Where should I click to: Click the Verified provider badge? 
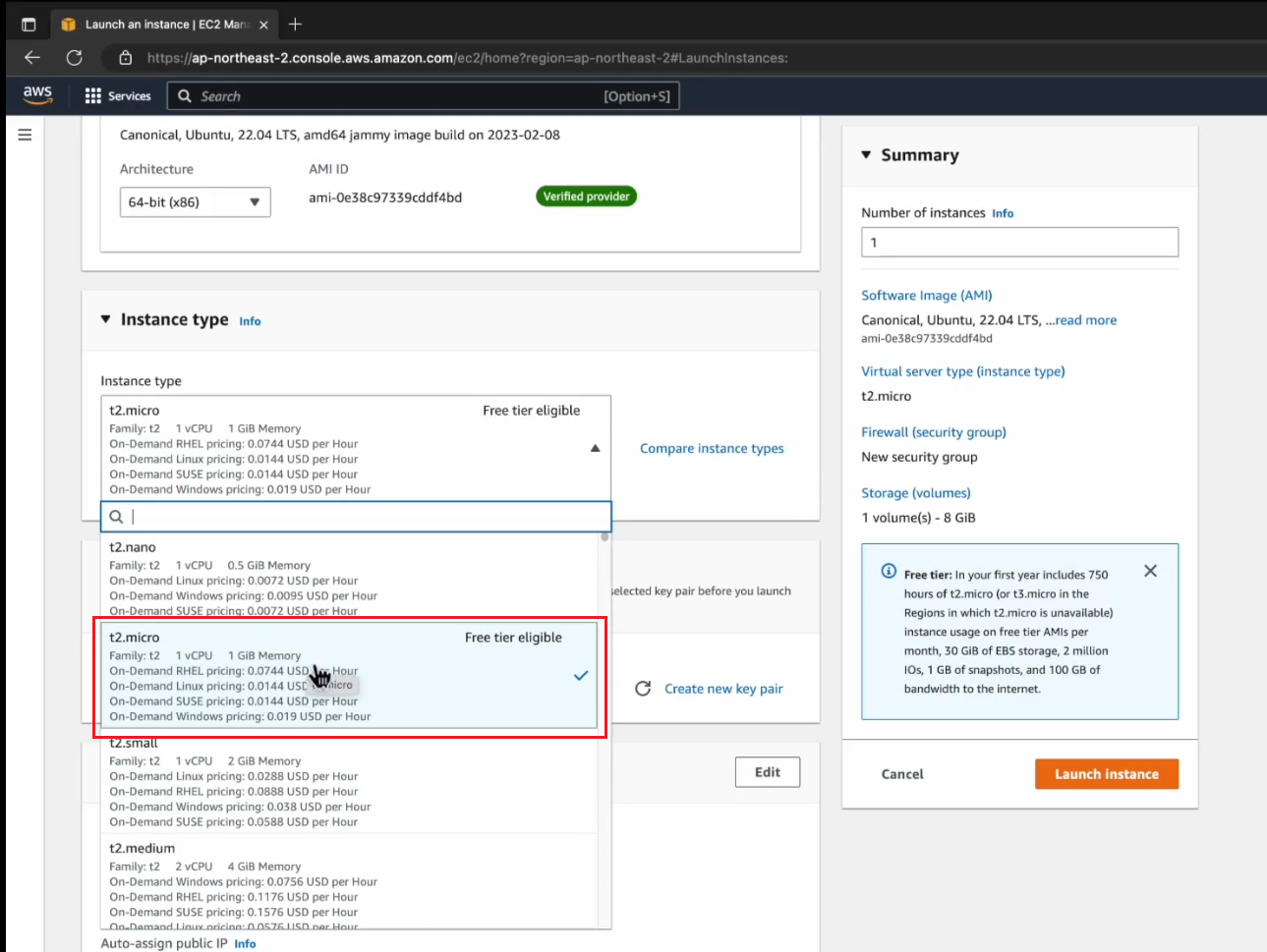(x=586, y=196)
